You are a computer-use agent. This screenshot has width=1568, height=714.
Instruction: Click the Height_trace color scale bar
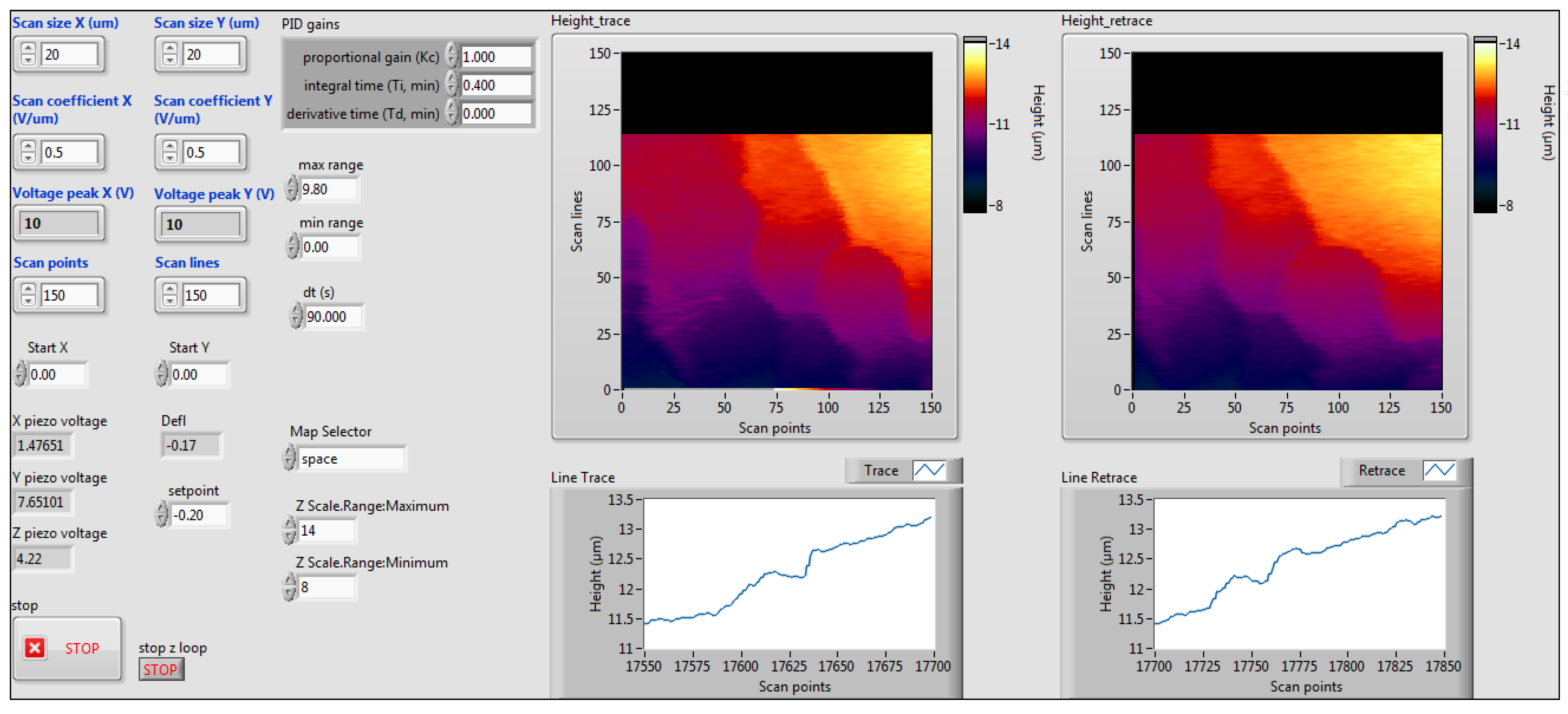975,125
